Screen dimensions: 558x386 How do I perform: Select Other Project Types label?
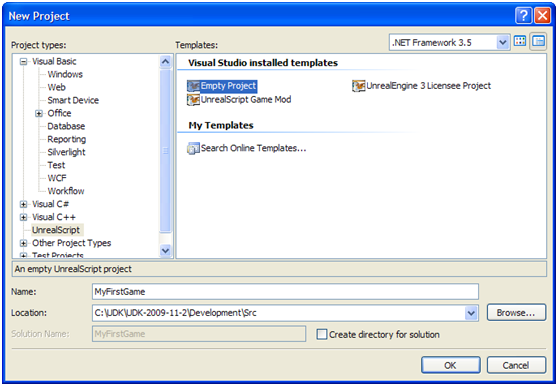(x=72, y=243)
